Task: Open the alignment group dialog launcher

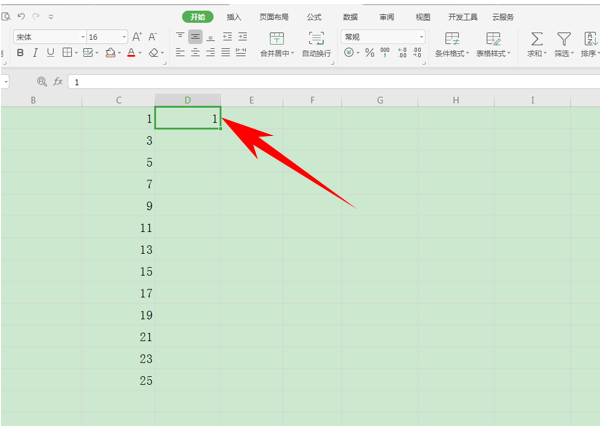Action: point(333,64)
